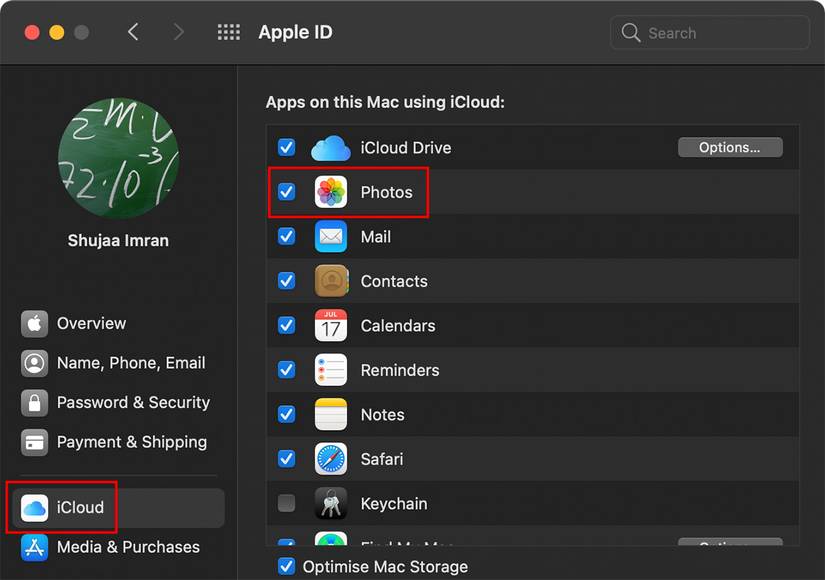Click the Keychain app icon

330,504
